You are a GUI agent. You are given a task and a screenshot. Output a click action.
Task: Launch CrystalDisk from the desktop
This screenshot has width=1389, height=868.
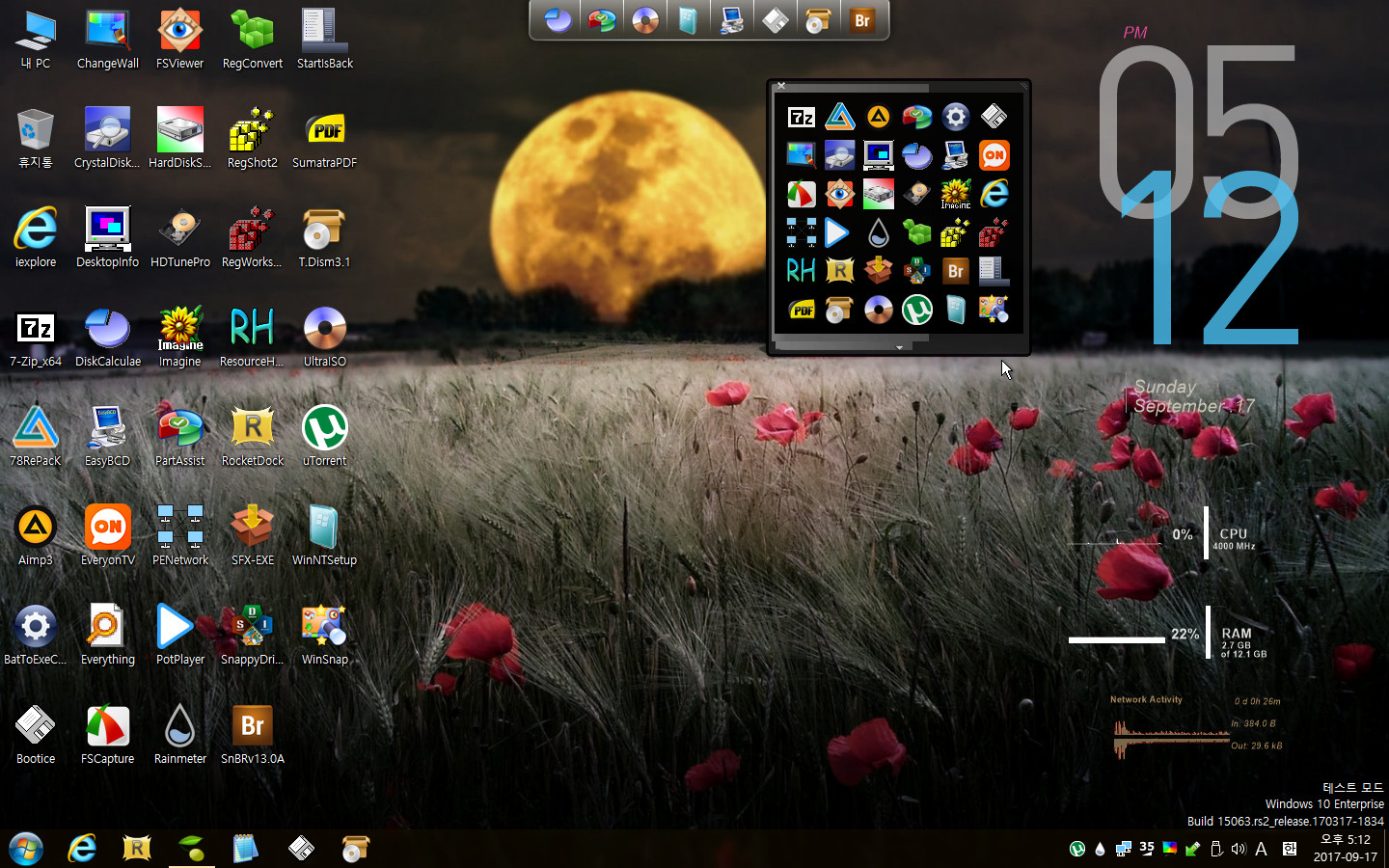coord(108,139)
